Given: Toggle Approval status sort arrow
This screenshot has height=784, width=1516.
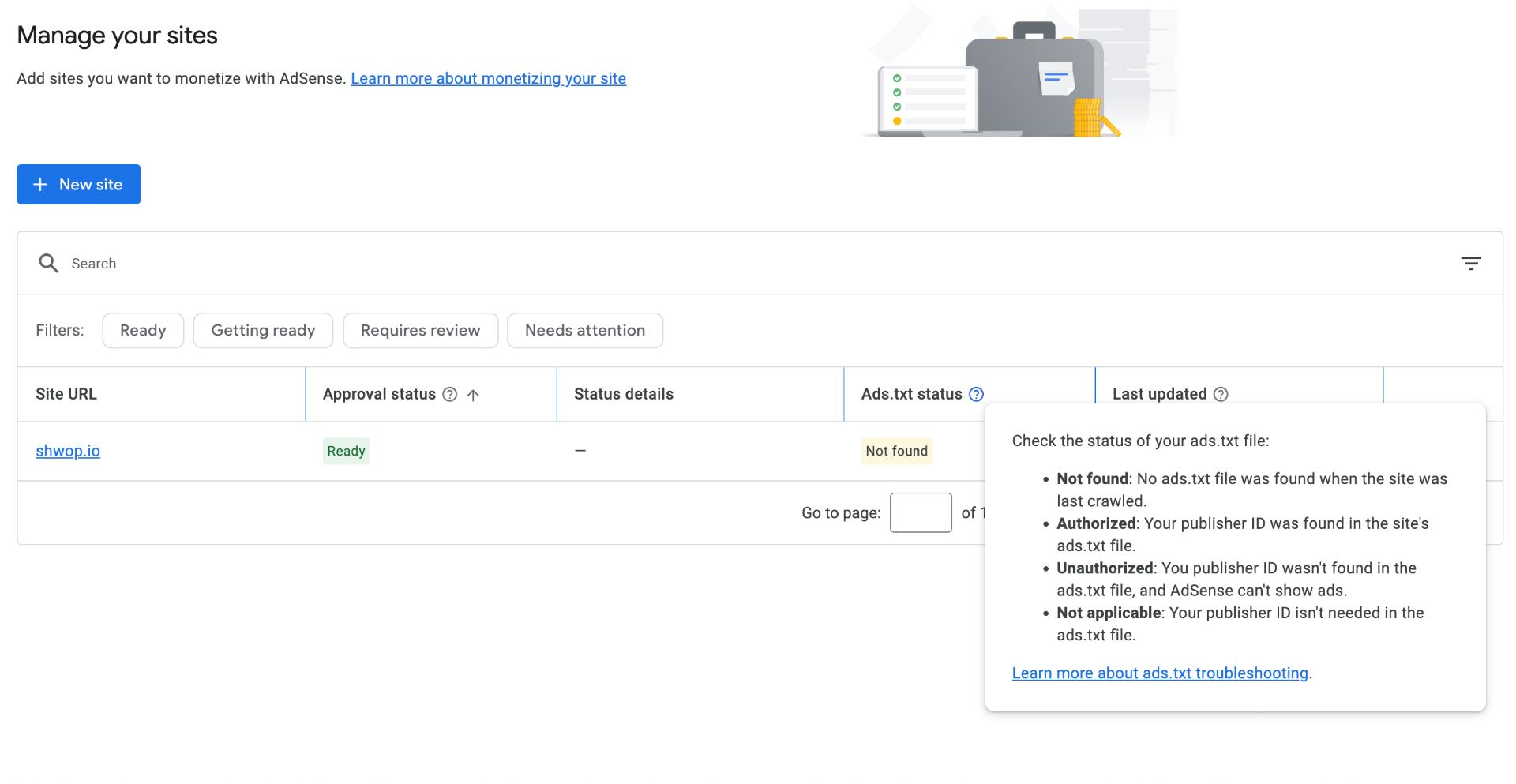Looking at the screenshot, I should [473, 395].
